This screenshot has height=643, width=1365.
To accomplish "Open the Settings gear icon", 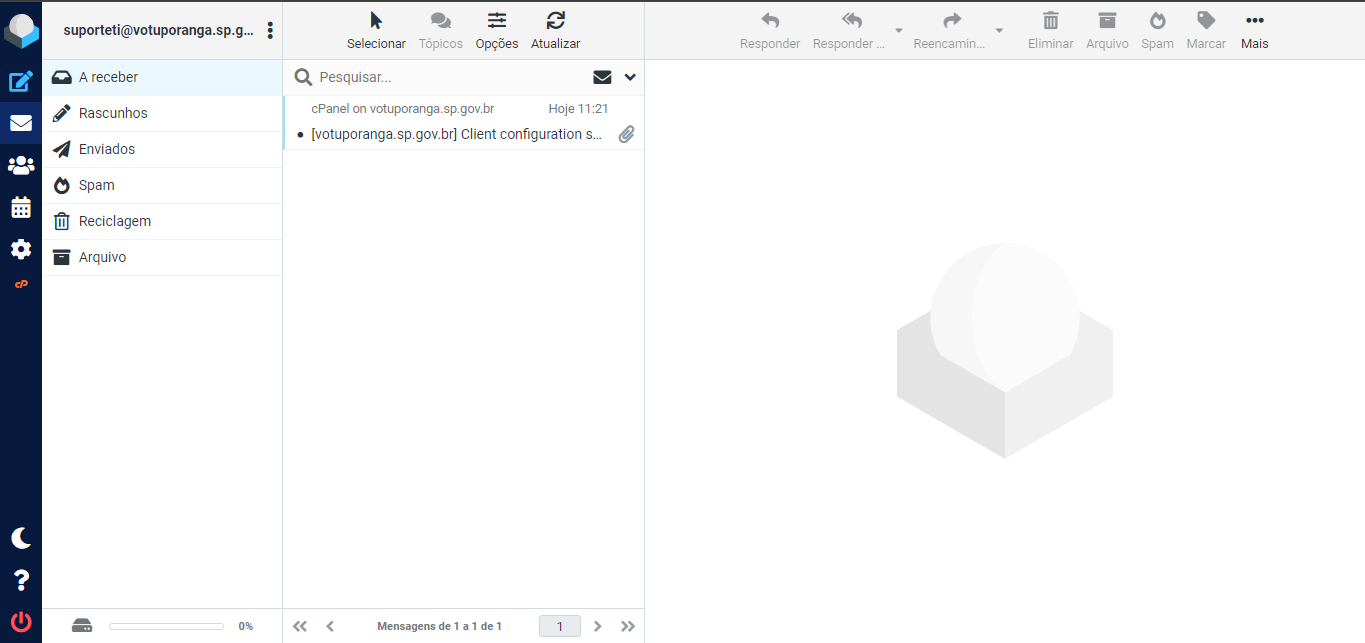I will coord(21,249).
